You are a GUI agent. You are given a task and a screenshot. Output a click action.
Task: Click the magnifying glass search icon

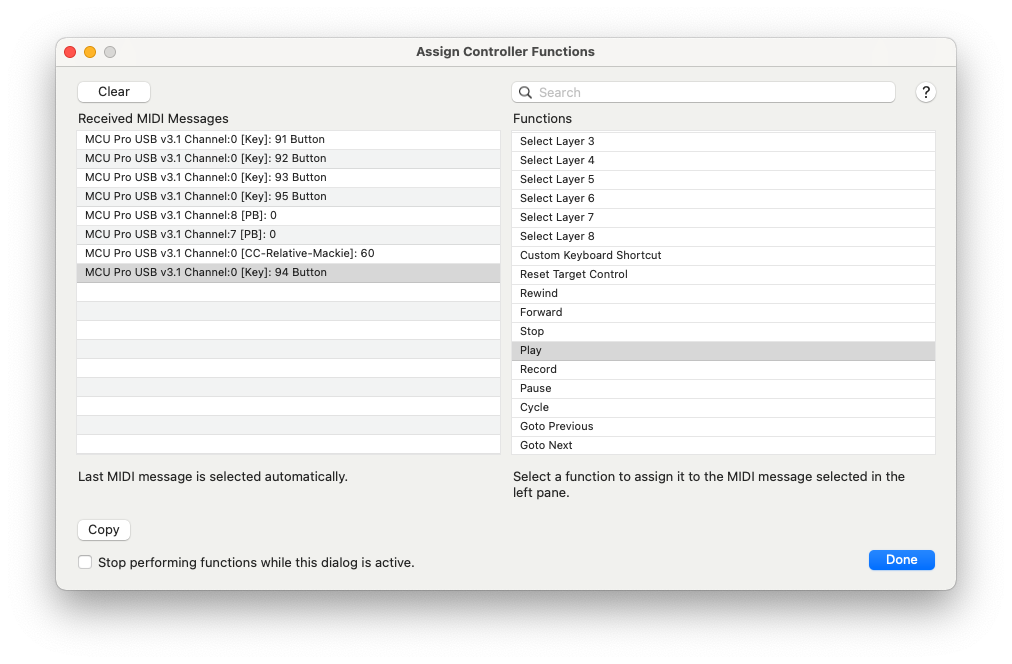tap(525, 92)
